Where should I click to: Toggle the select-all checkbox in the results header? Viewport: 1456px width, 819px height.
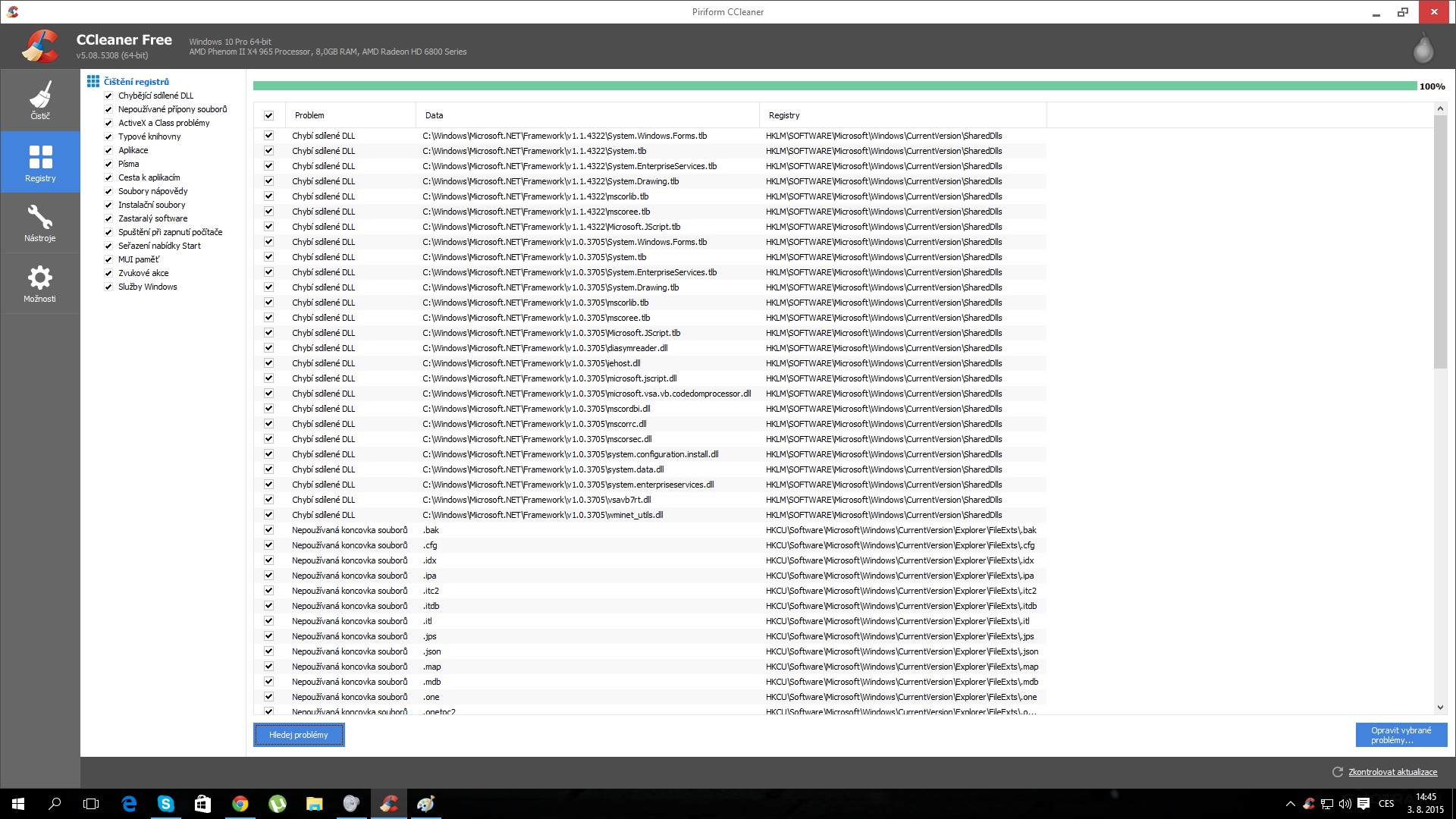(x=268, y=115)
